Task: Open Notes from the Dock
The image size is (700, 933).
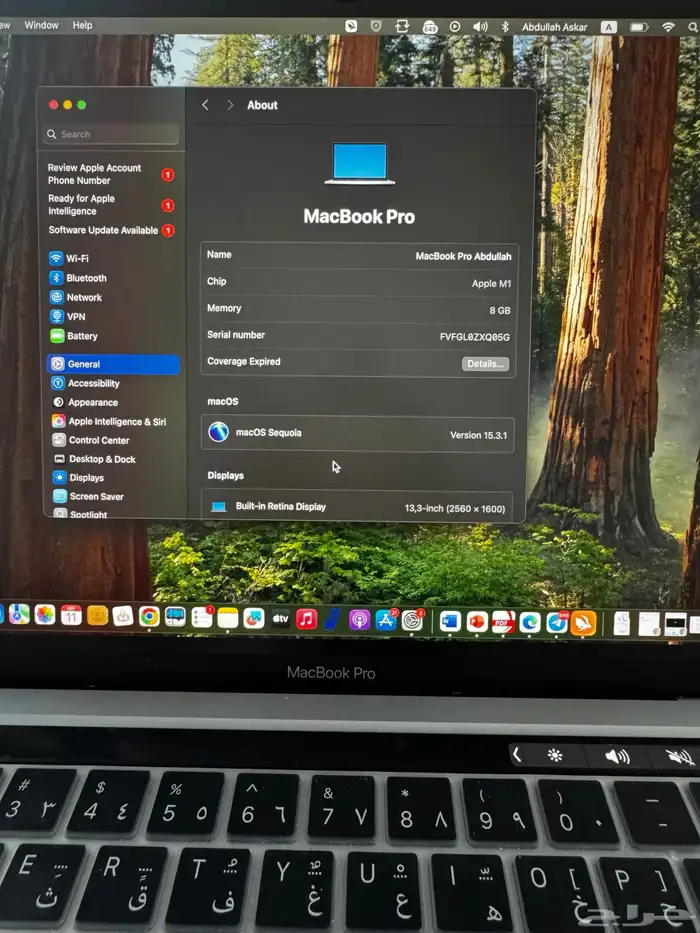Action: (x=227, y=618)
